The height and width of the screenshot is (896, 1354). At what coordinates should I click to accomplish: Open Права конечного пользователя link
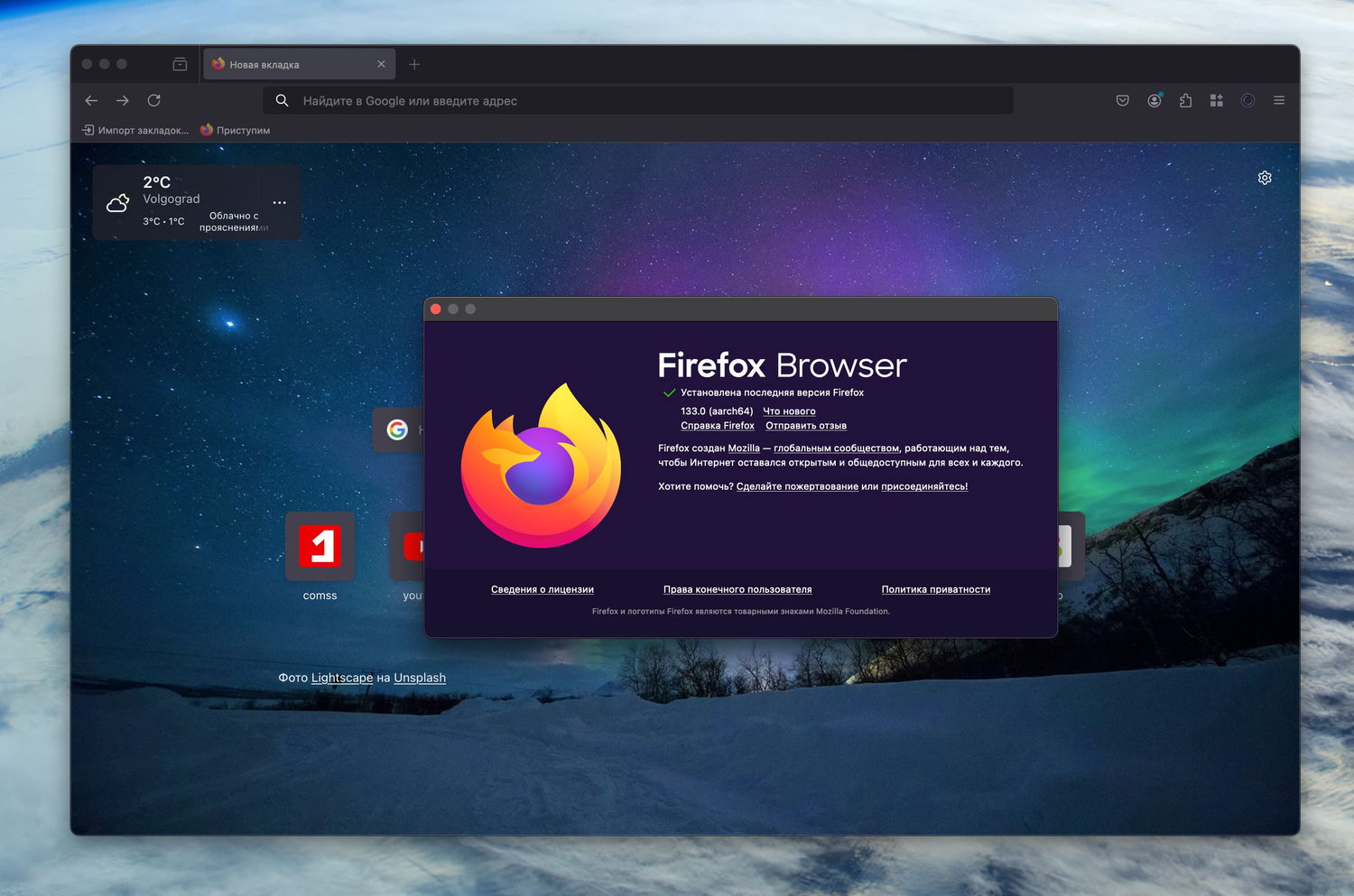click(737, 589)
